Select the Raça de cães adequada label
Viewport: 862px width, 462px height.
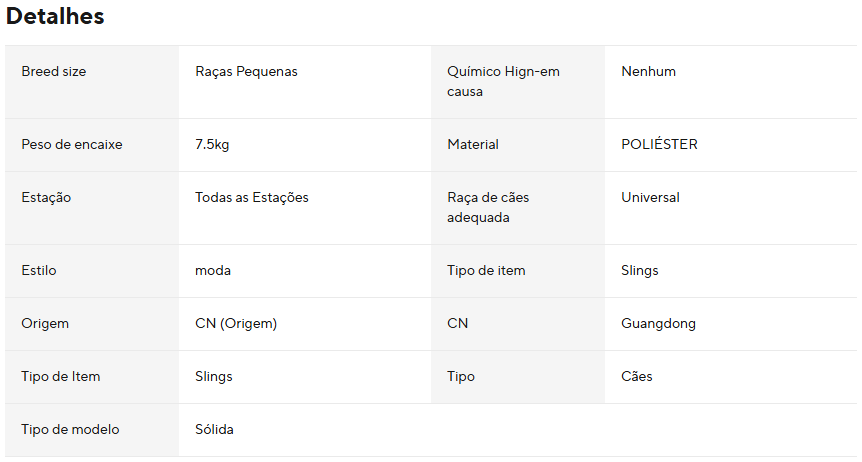488,207
